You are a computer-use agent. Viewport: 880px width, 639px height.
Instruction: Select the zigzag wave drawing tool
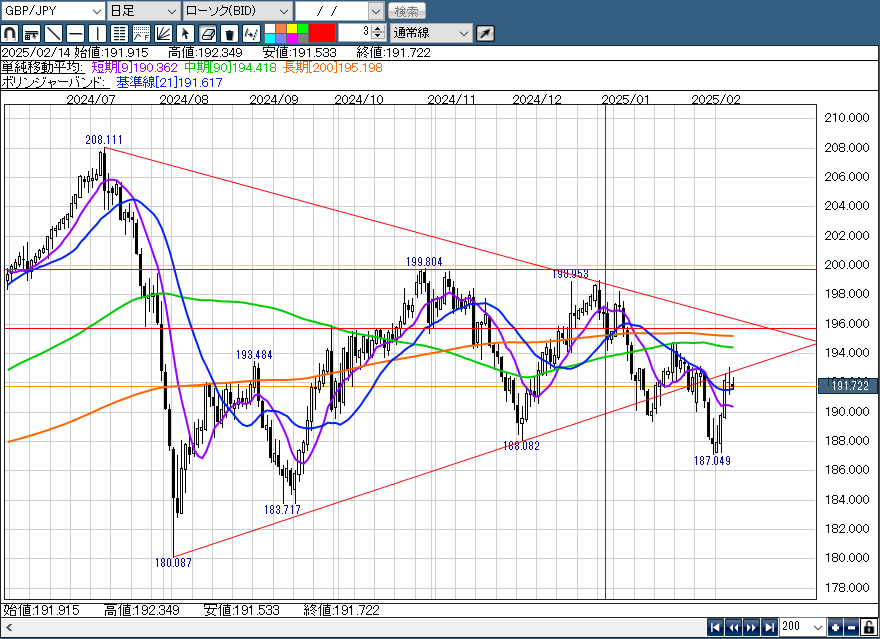(x=251, y=33)
